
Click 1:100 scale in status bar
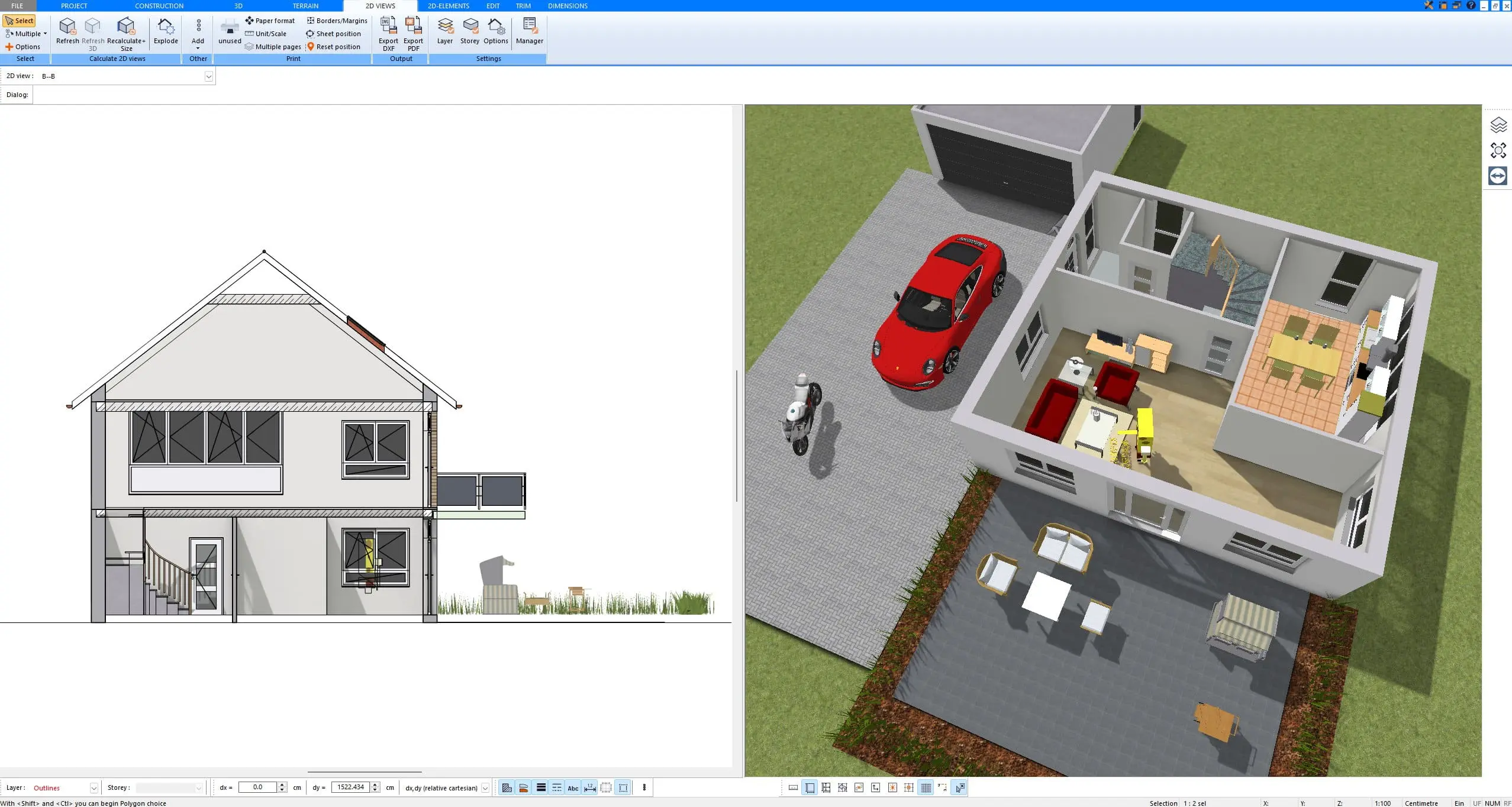pos(1383,803)
